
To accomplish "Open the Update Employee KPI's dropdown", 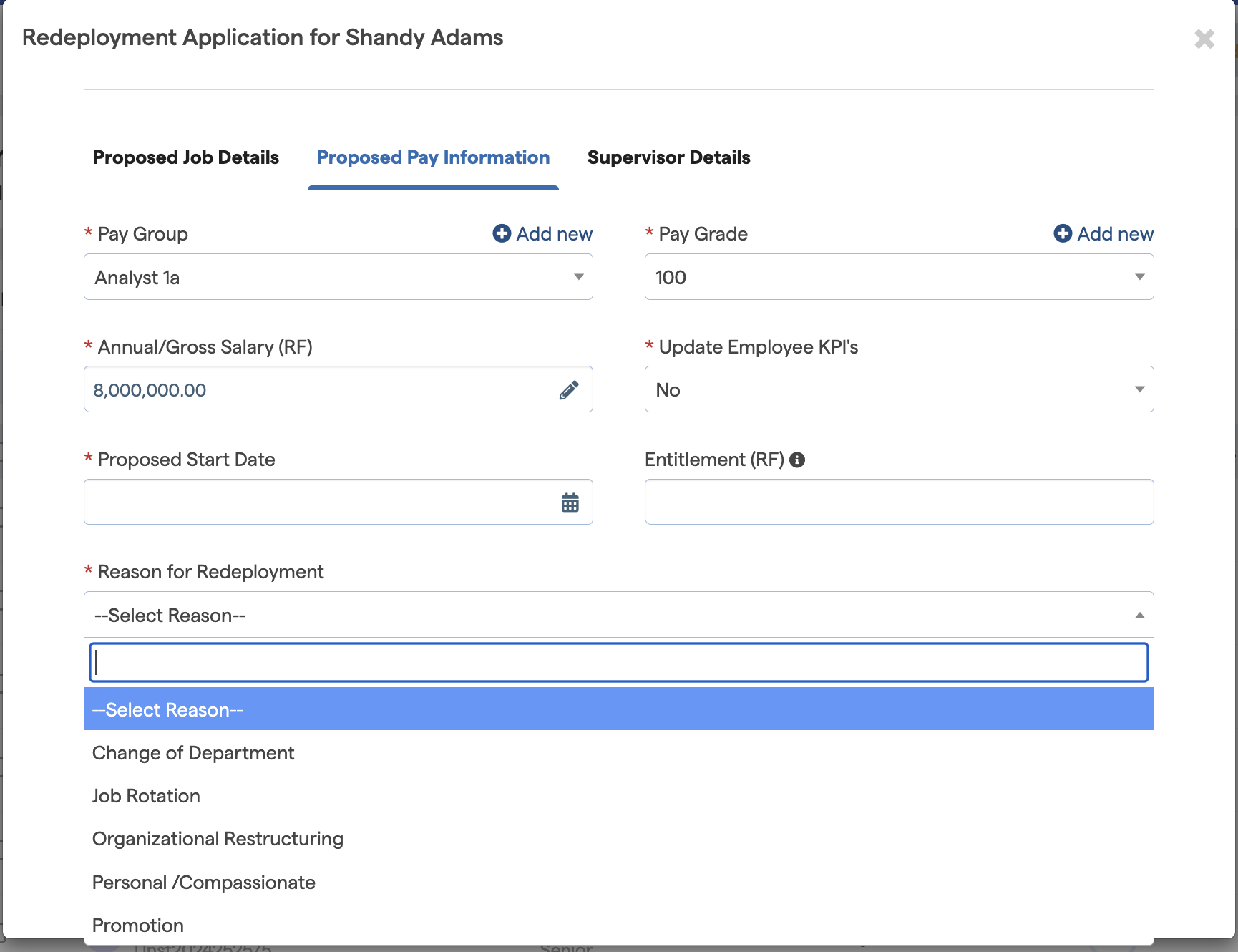I will tap(899, 389).
